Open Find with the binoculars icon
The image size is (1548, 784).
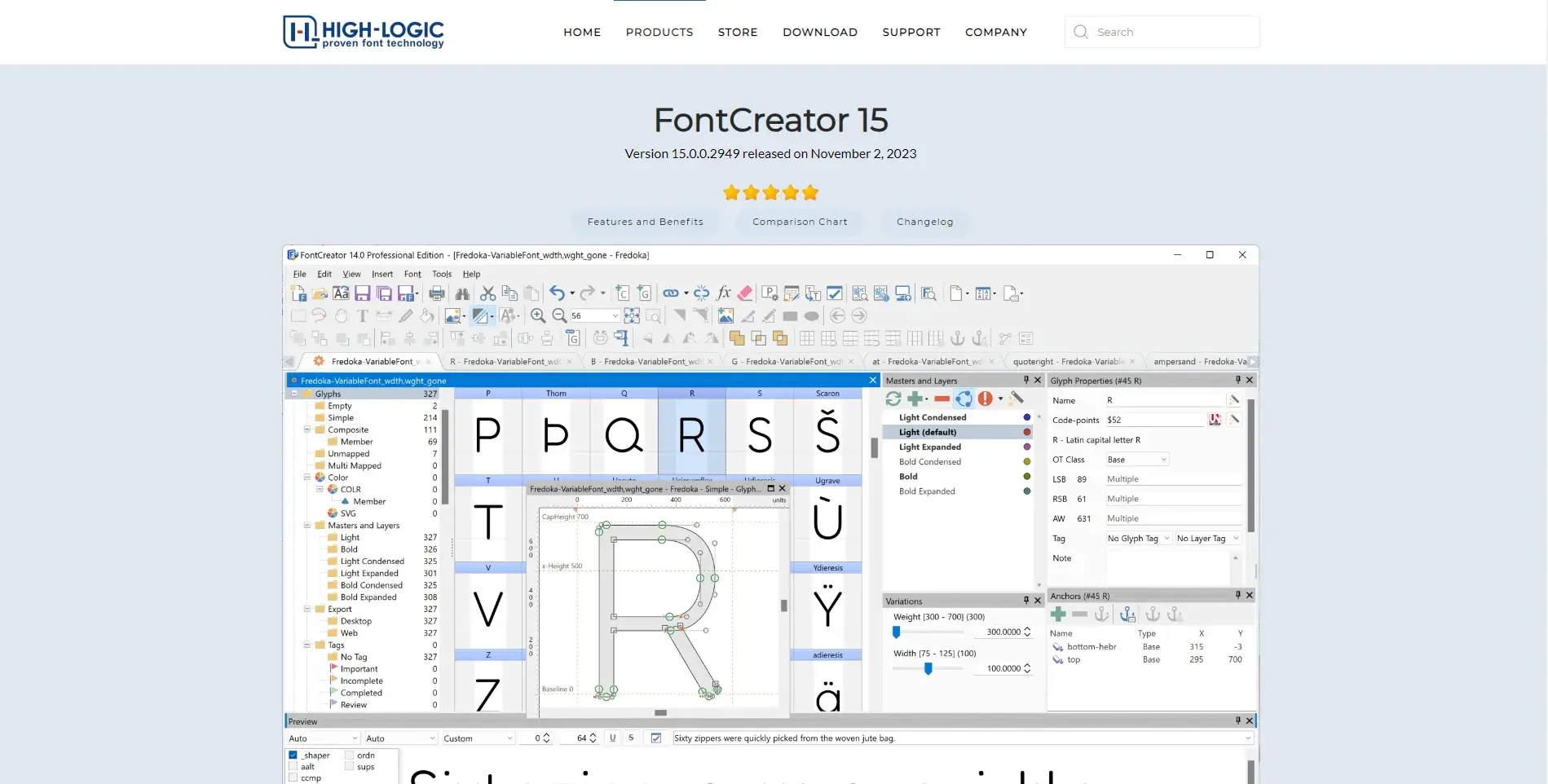(x=462, y=293)
